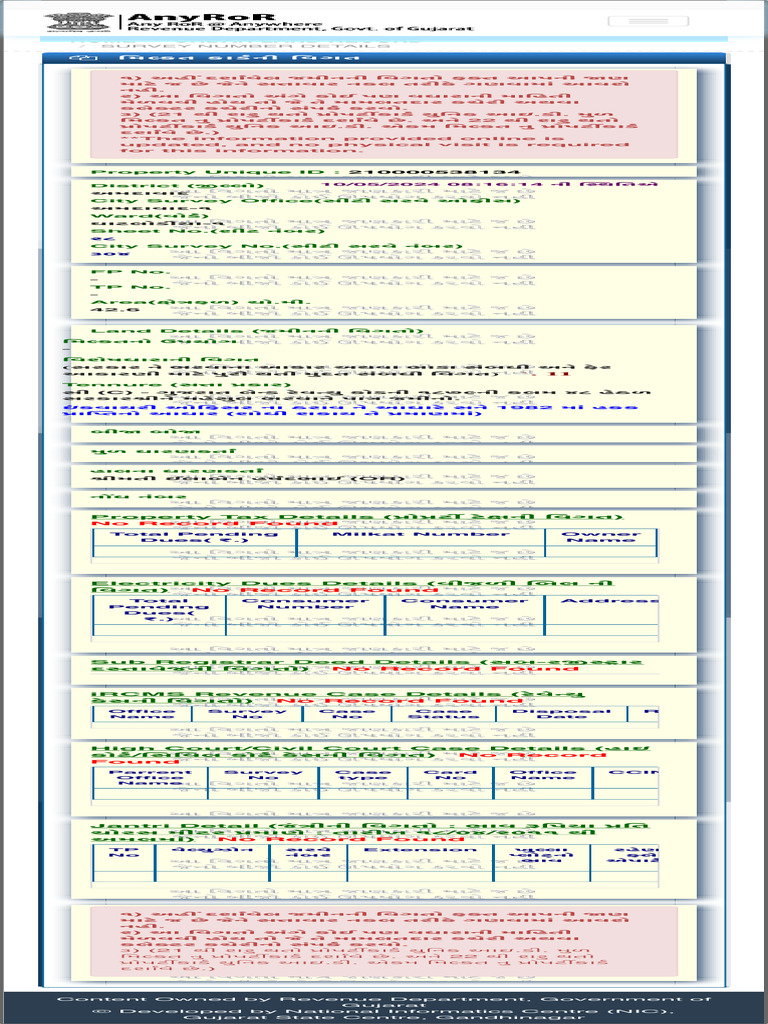
Task: Click the iRCMS Revenue Case Details heading
Action: [x=338, y=695]
